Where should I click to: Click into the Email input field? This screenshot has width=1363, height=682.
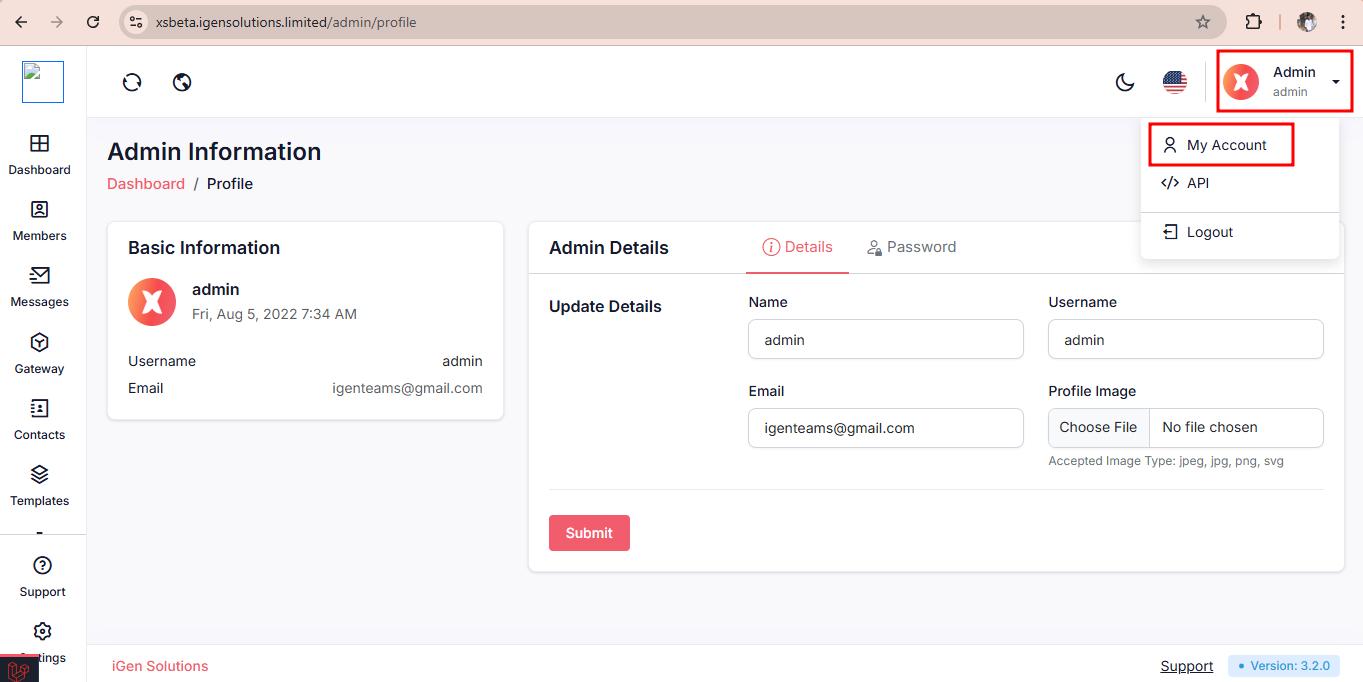(x=885, y=428)
